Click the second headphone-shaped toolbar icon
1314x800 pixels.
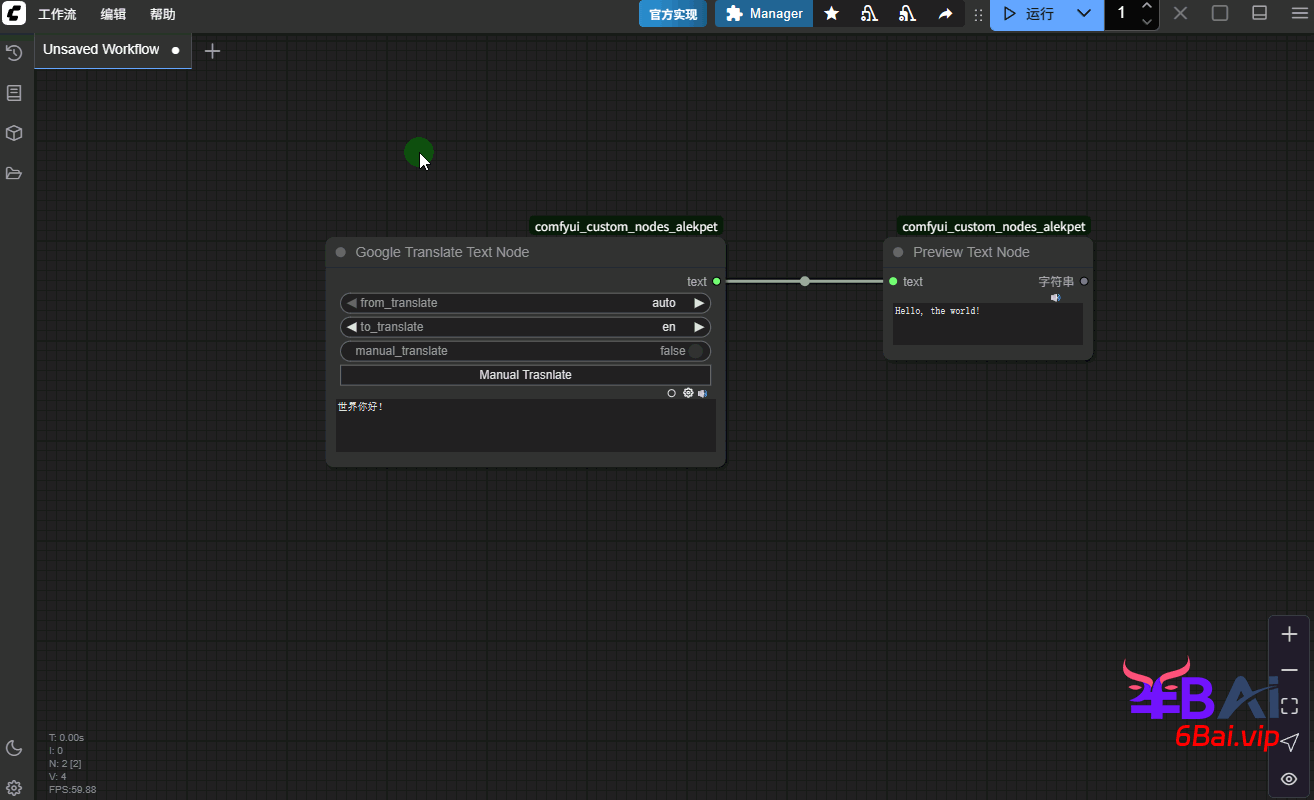coord(907,14)
